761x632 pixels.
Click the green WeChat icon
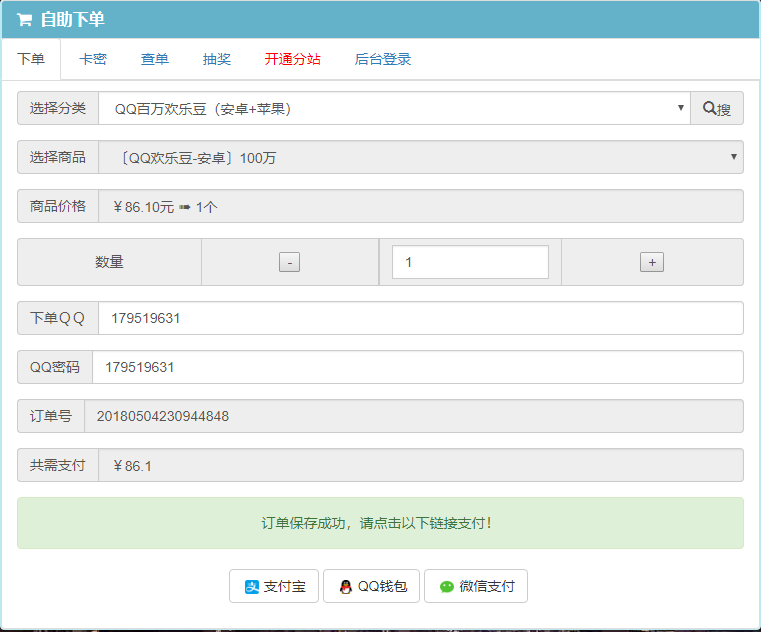(447, 587)
